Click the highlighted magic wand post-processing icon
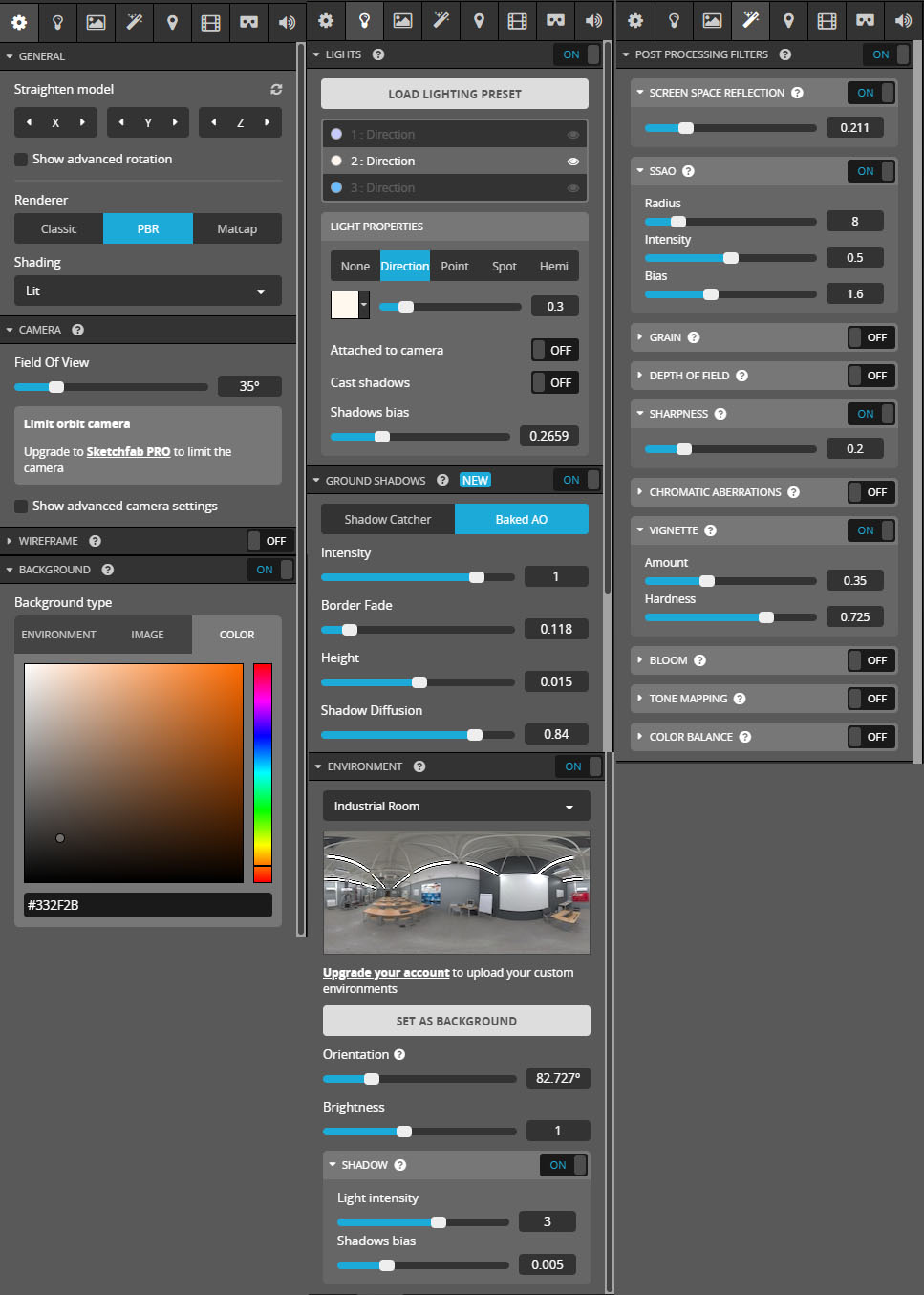Screen dimensions: 924x1295 pos(750,20)
